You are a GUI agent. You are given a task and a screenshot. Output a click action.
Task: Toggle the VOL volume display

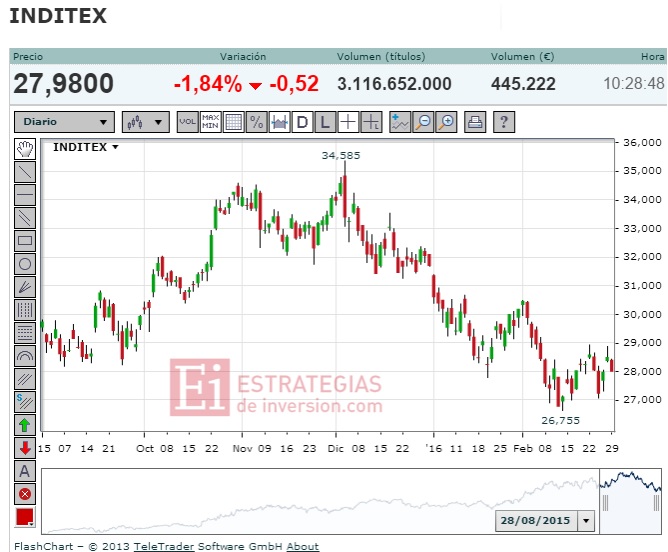[x=187, y=122]
